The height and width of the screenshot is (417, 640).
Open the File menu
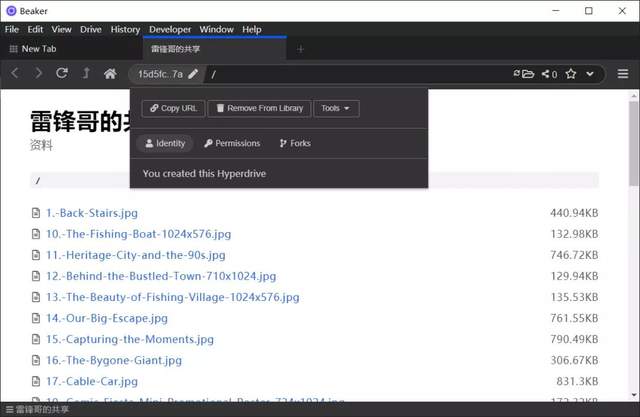(12, 29)
